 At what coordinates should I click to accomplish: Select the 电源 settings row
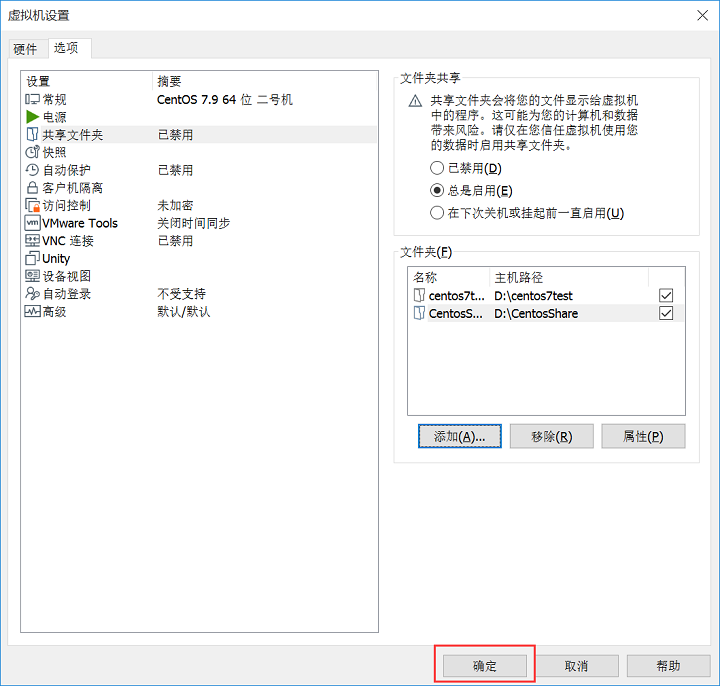coord(200,117)
